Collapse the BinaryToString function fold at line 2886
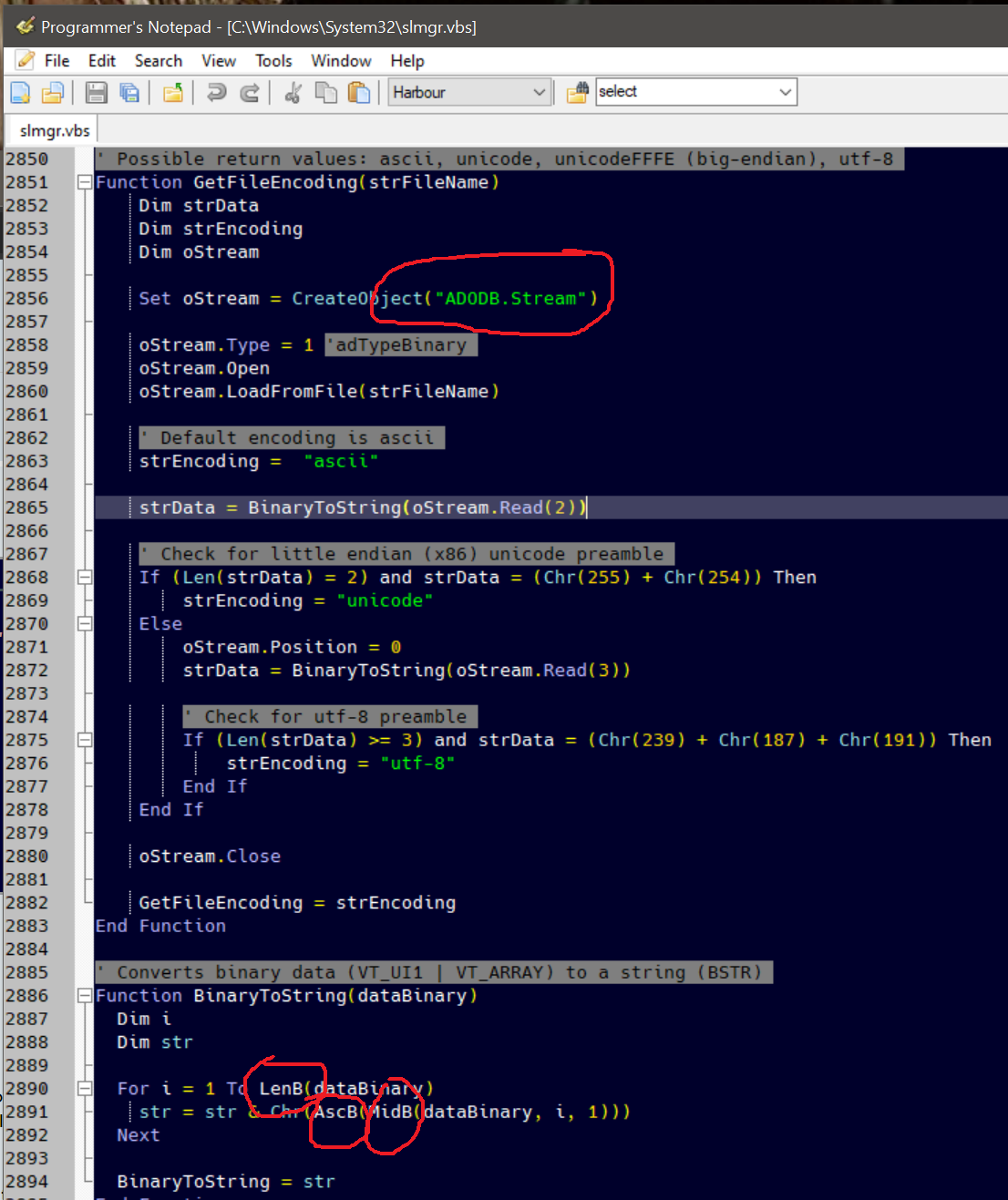 85,995
